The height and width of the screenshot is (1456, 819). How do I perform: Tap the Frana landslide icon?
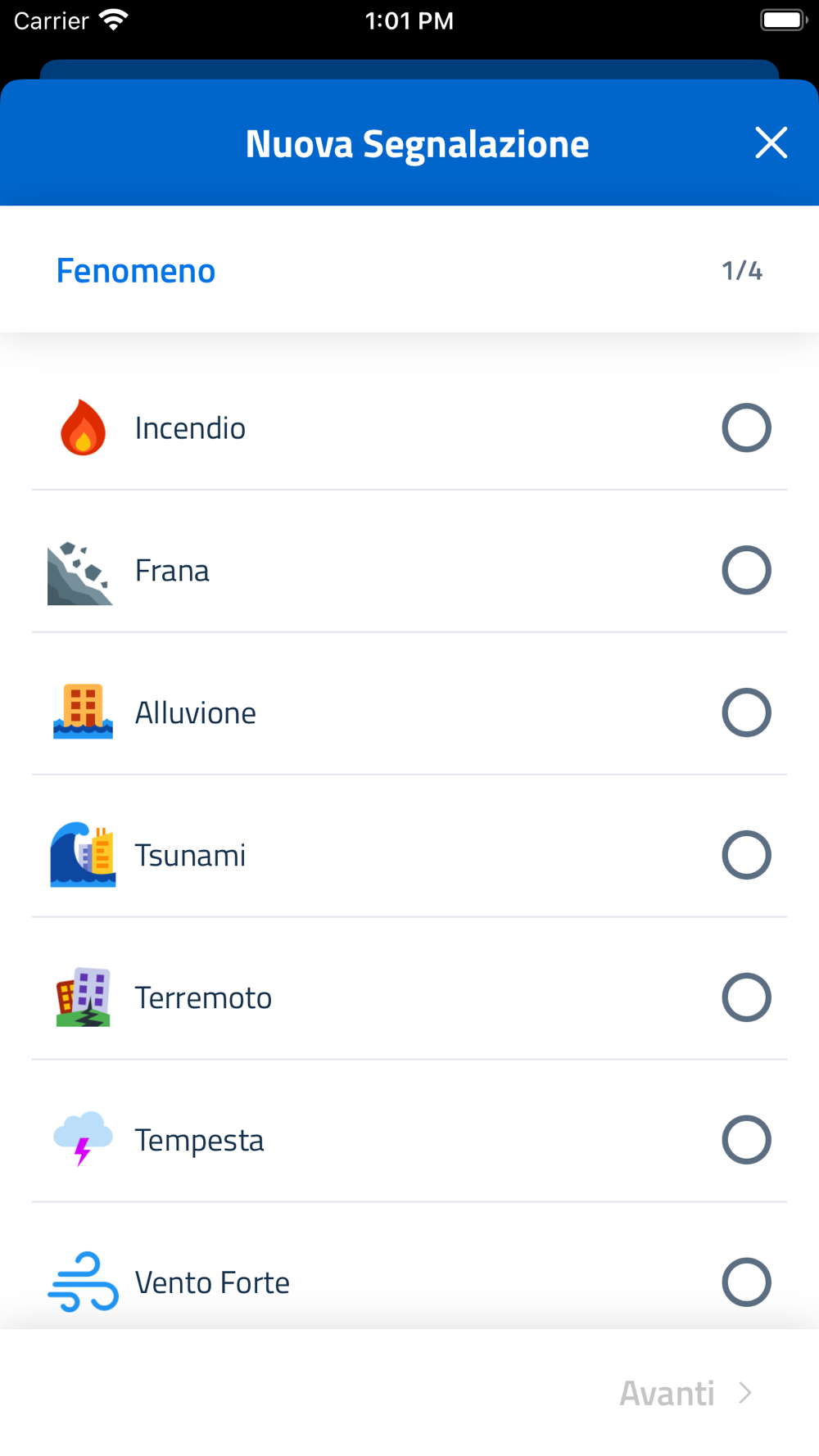pyautogui.click(x=79, y=573)
